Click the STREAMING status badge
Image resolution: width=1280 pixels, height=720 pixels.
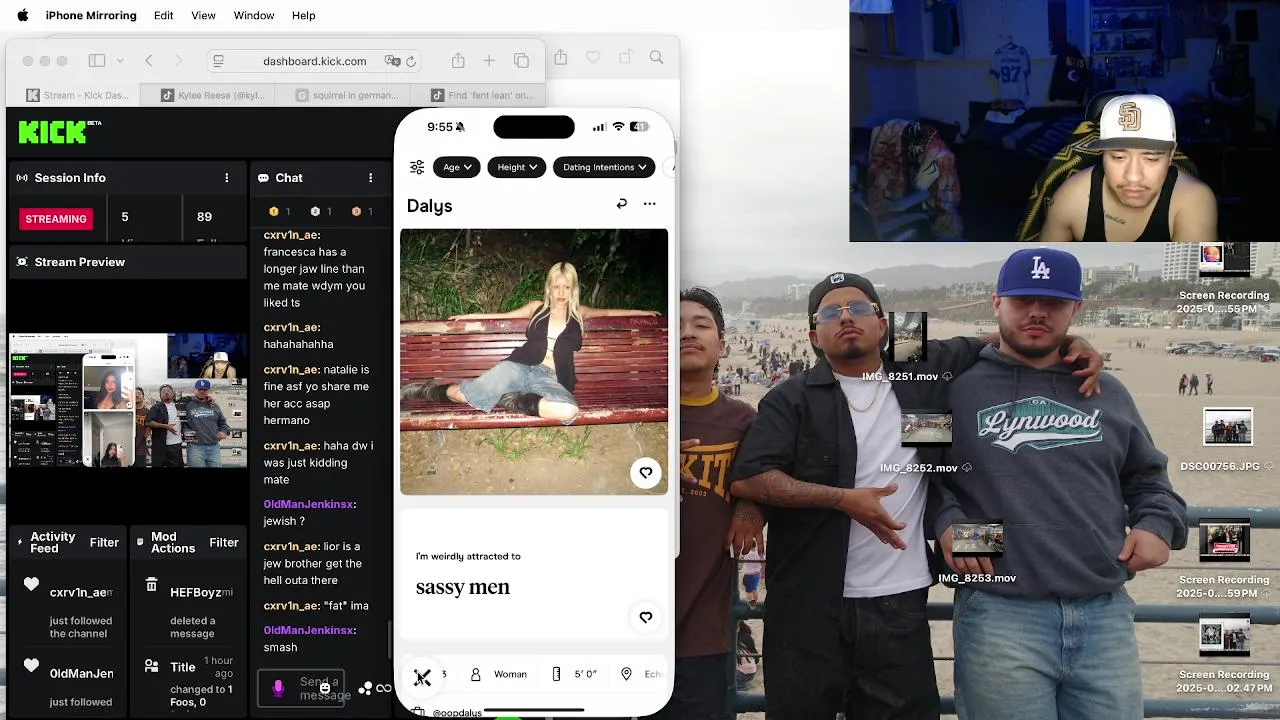coord(56,219)
